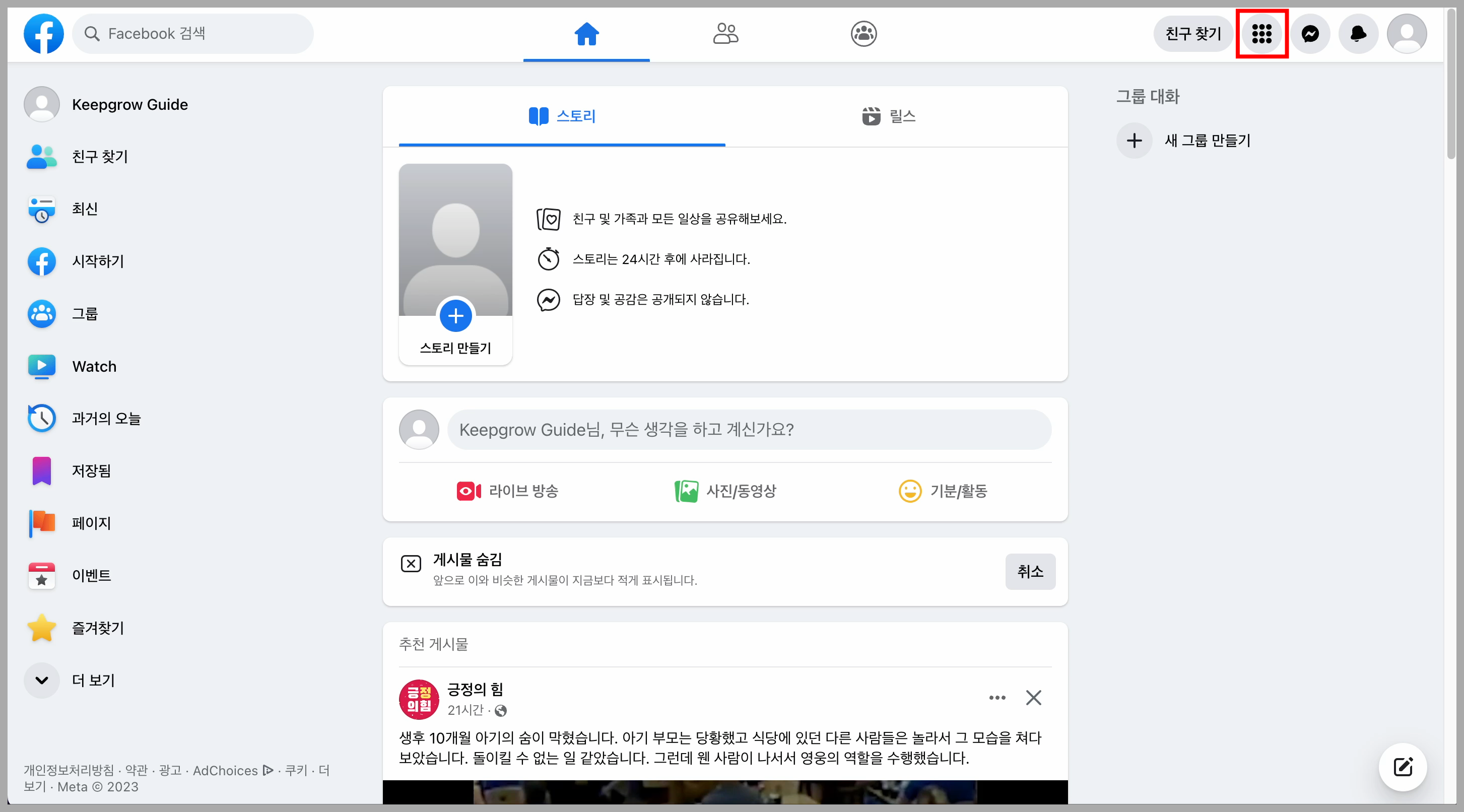Expand 더 보기 in the sidebar
The image size is (1464, 812).
click(x=93, y=680)
